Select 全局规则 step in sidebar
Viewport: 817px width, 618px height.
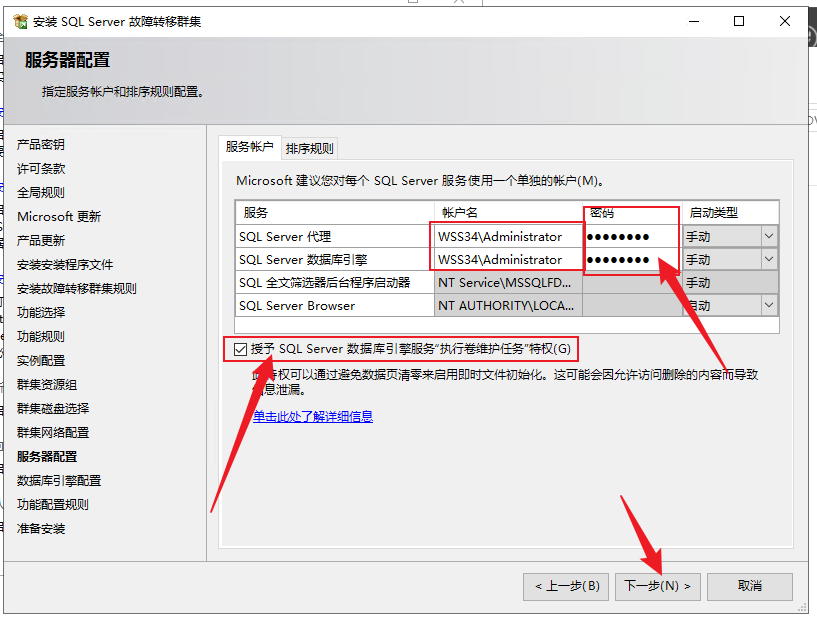click(41, 192)
